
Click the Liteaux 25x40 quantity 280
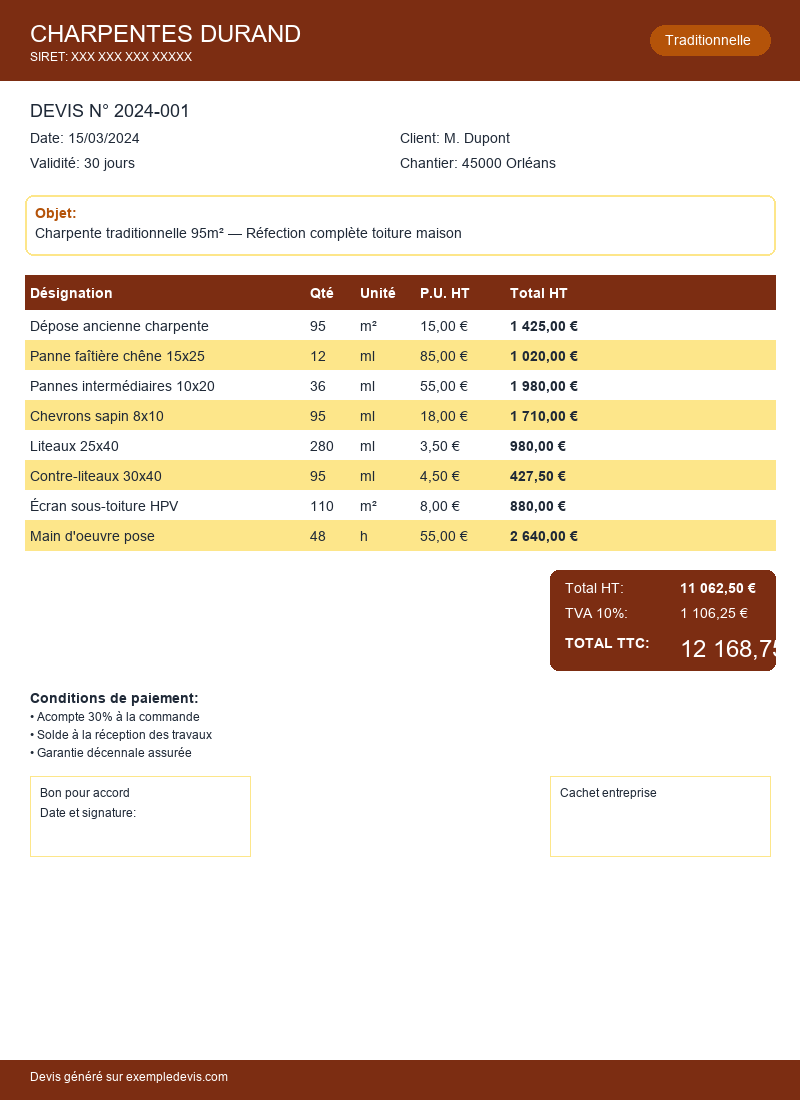click(x=322, y=446)
